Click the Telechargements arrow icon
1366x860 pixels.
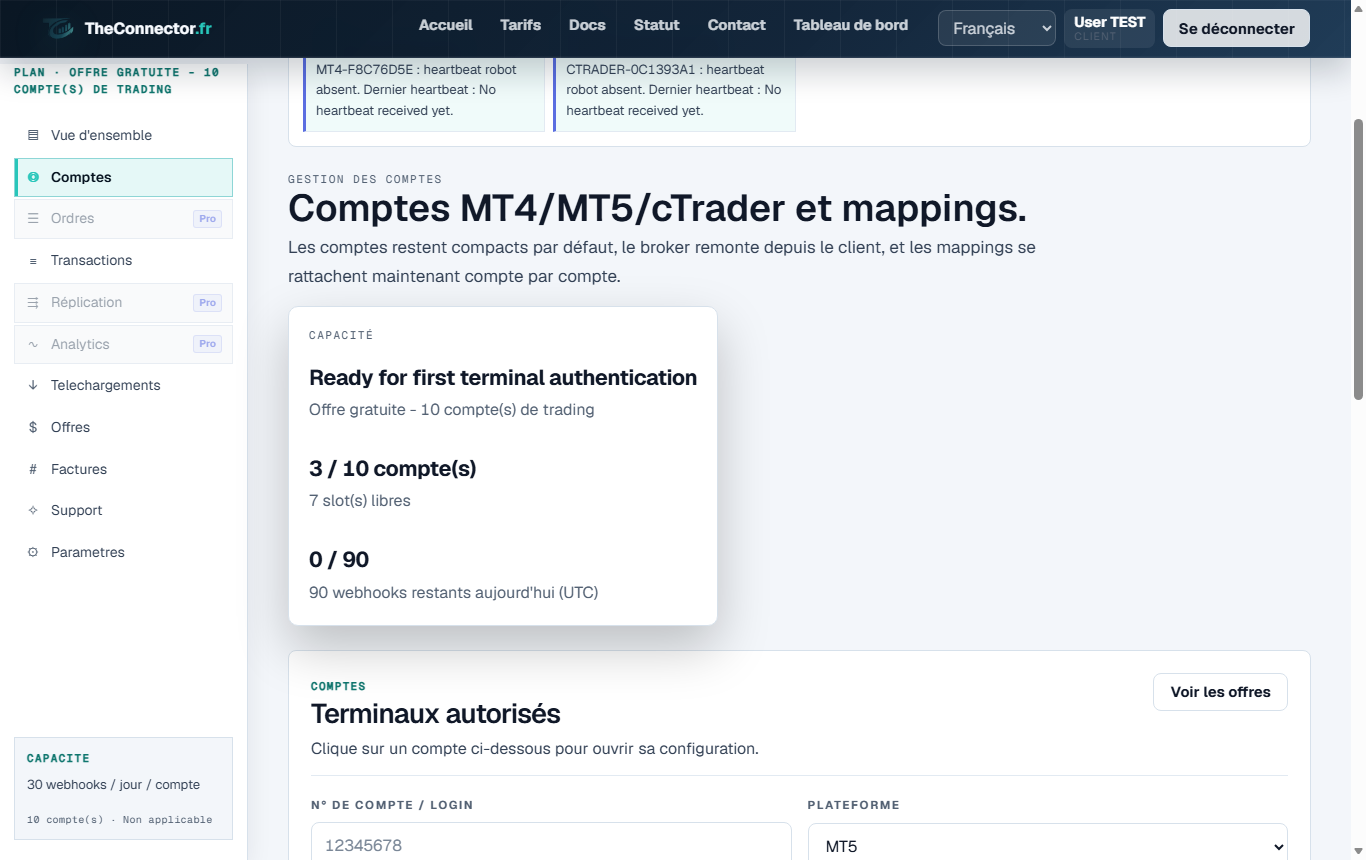point(33,385)
